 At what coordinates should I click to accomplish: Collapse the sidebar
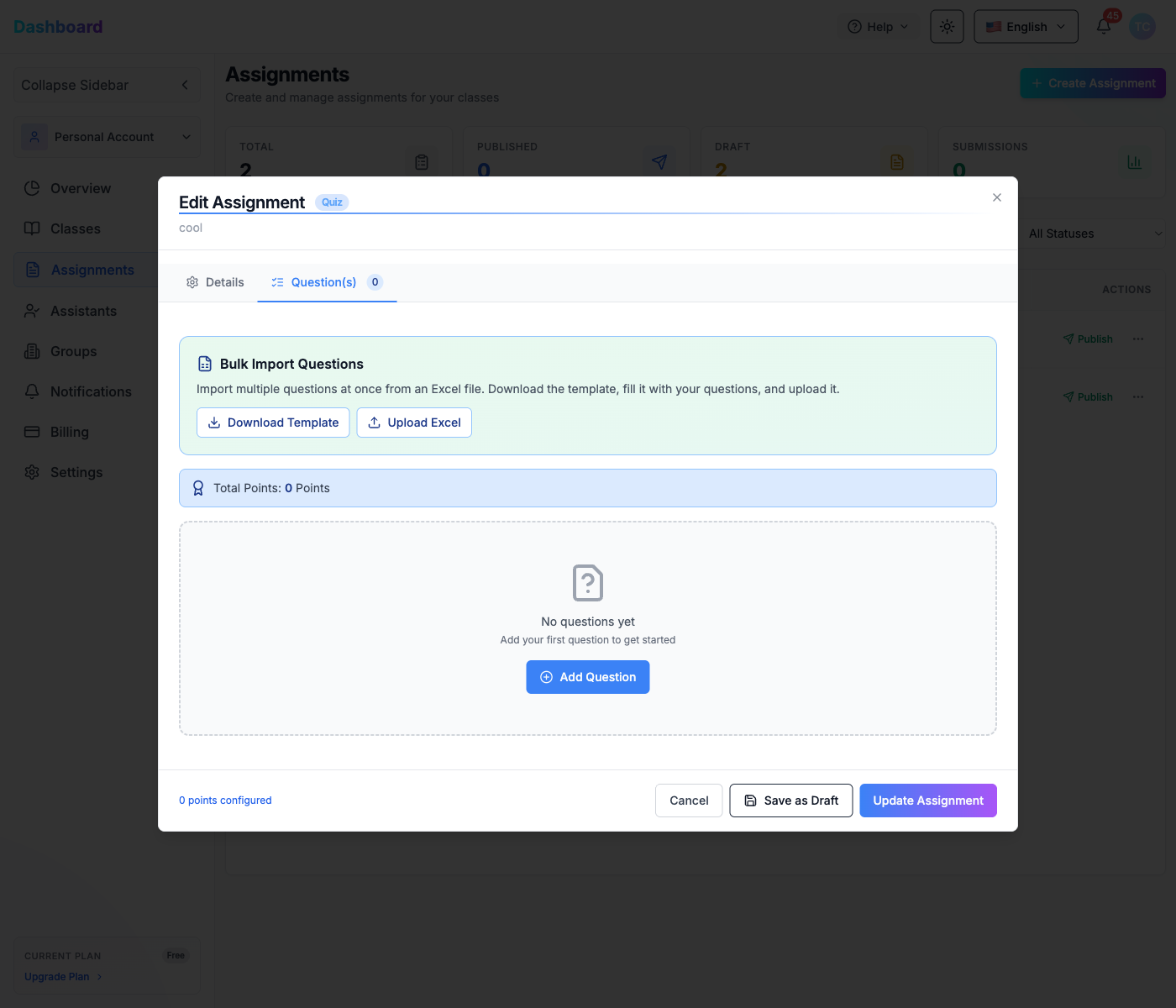pos(106,85)
